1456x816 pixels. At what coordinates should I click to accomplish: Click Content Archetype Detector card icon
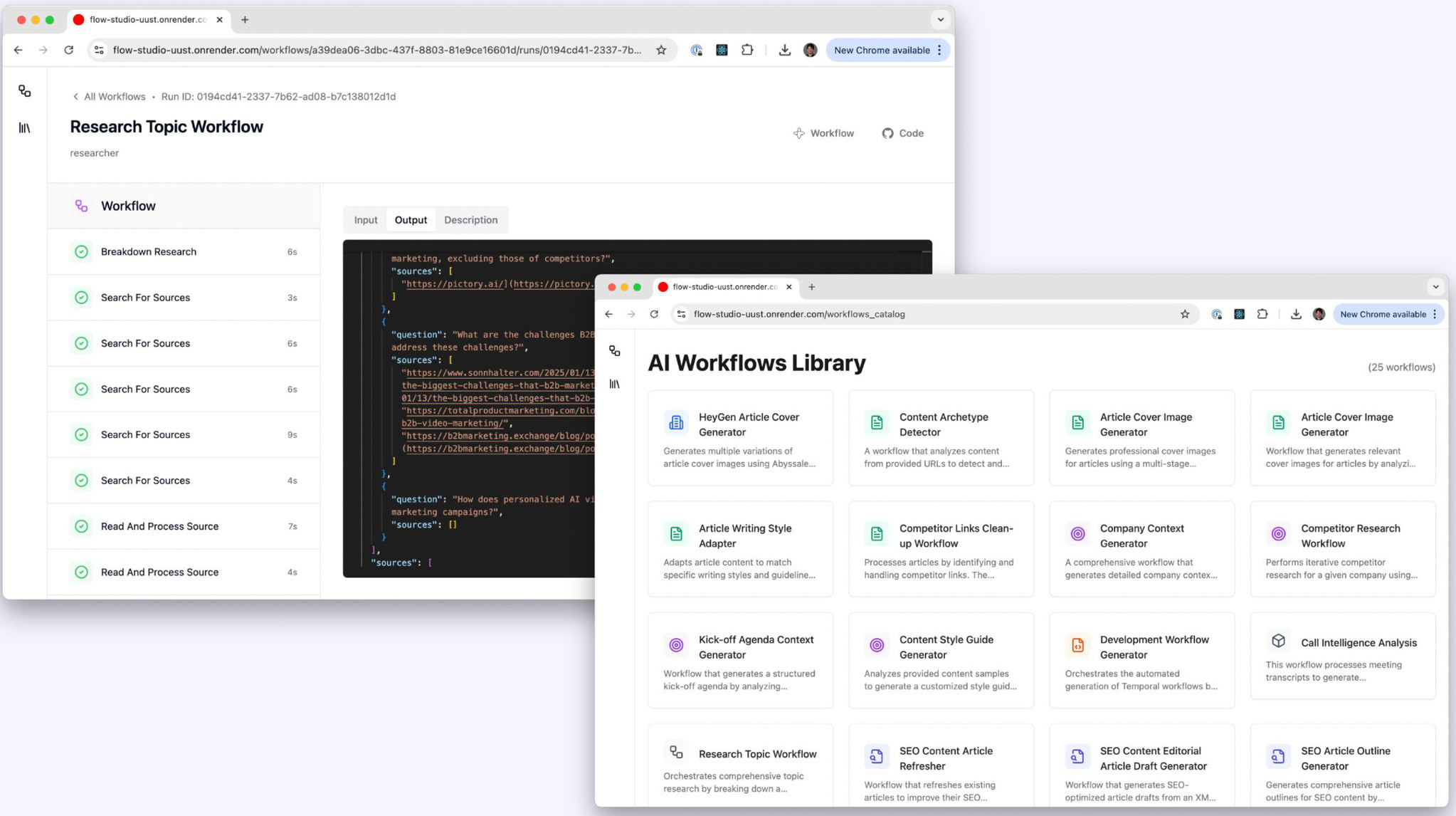click(x=877, y=422)
